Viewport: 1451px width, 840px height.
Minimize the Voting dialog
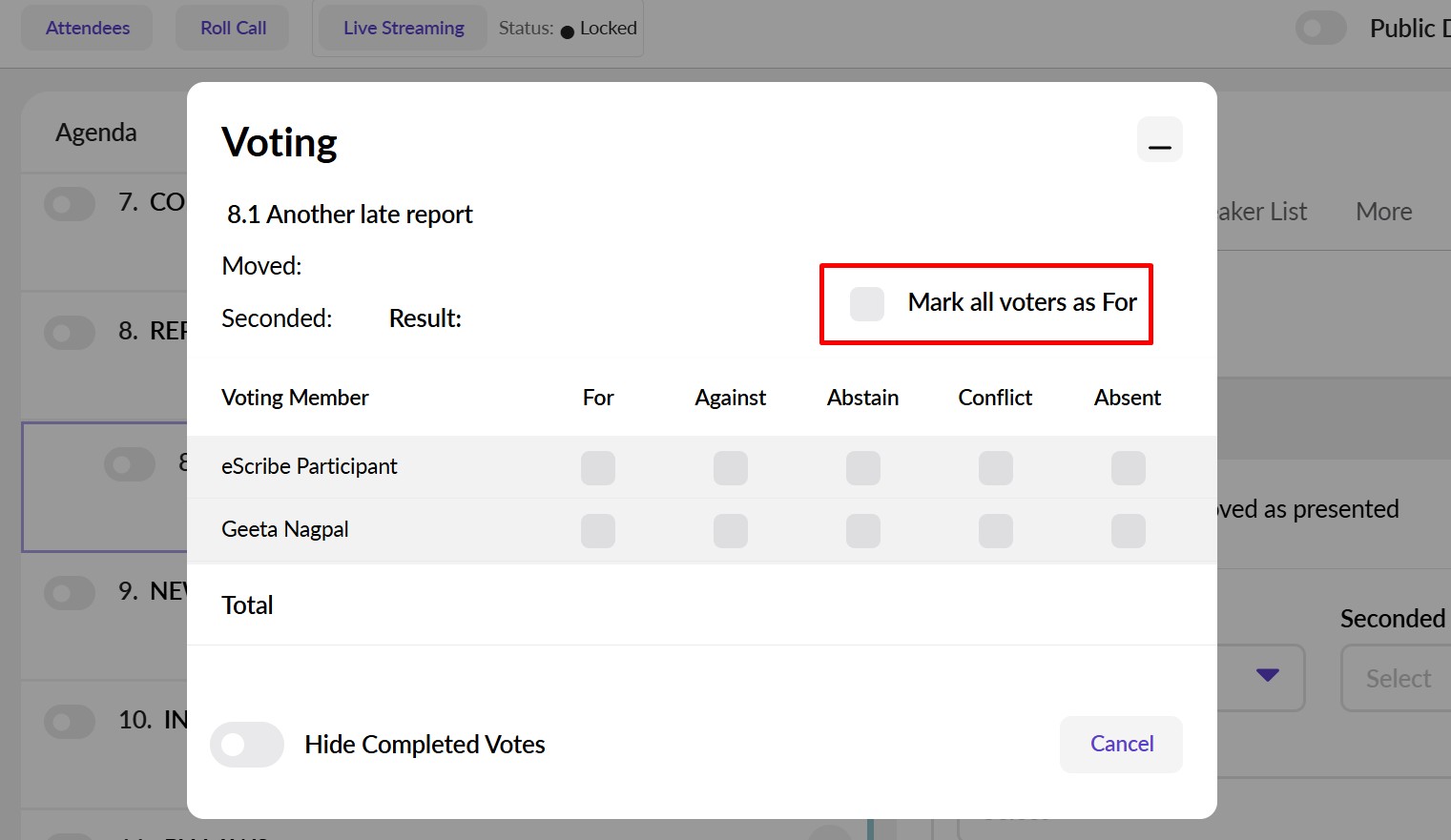coord(1159,140)
